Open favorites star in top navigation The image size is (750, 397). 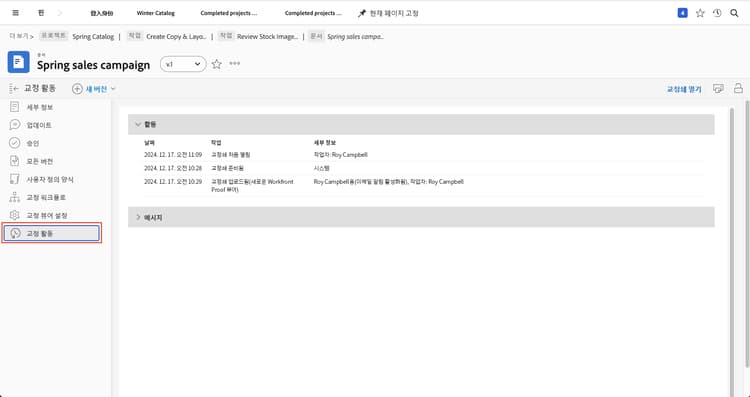(x=700, y=13)
